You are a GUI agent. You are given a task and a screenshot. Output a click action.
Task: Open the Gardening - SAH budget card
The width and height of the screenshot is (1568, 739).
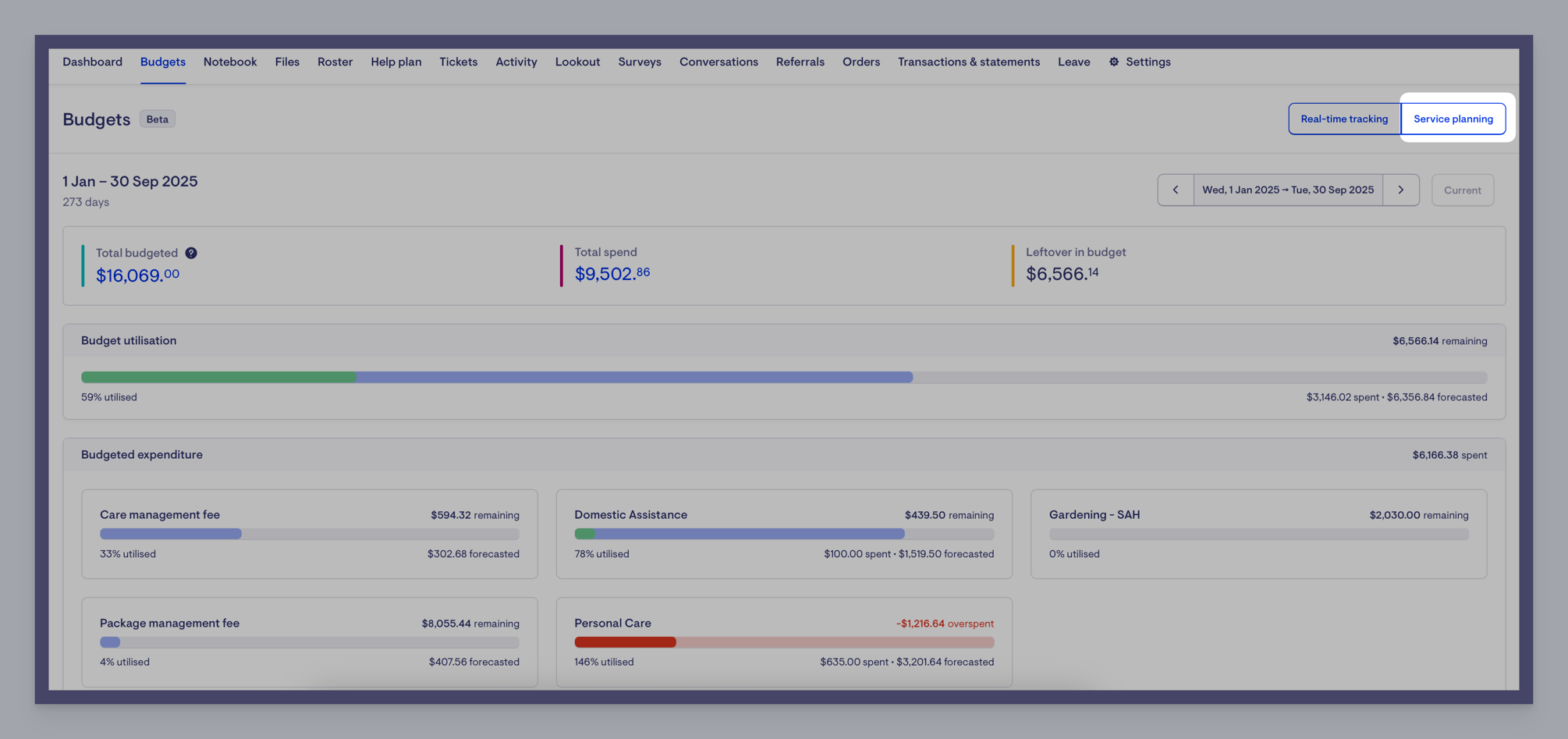pos(1258,534)
